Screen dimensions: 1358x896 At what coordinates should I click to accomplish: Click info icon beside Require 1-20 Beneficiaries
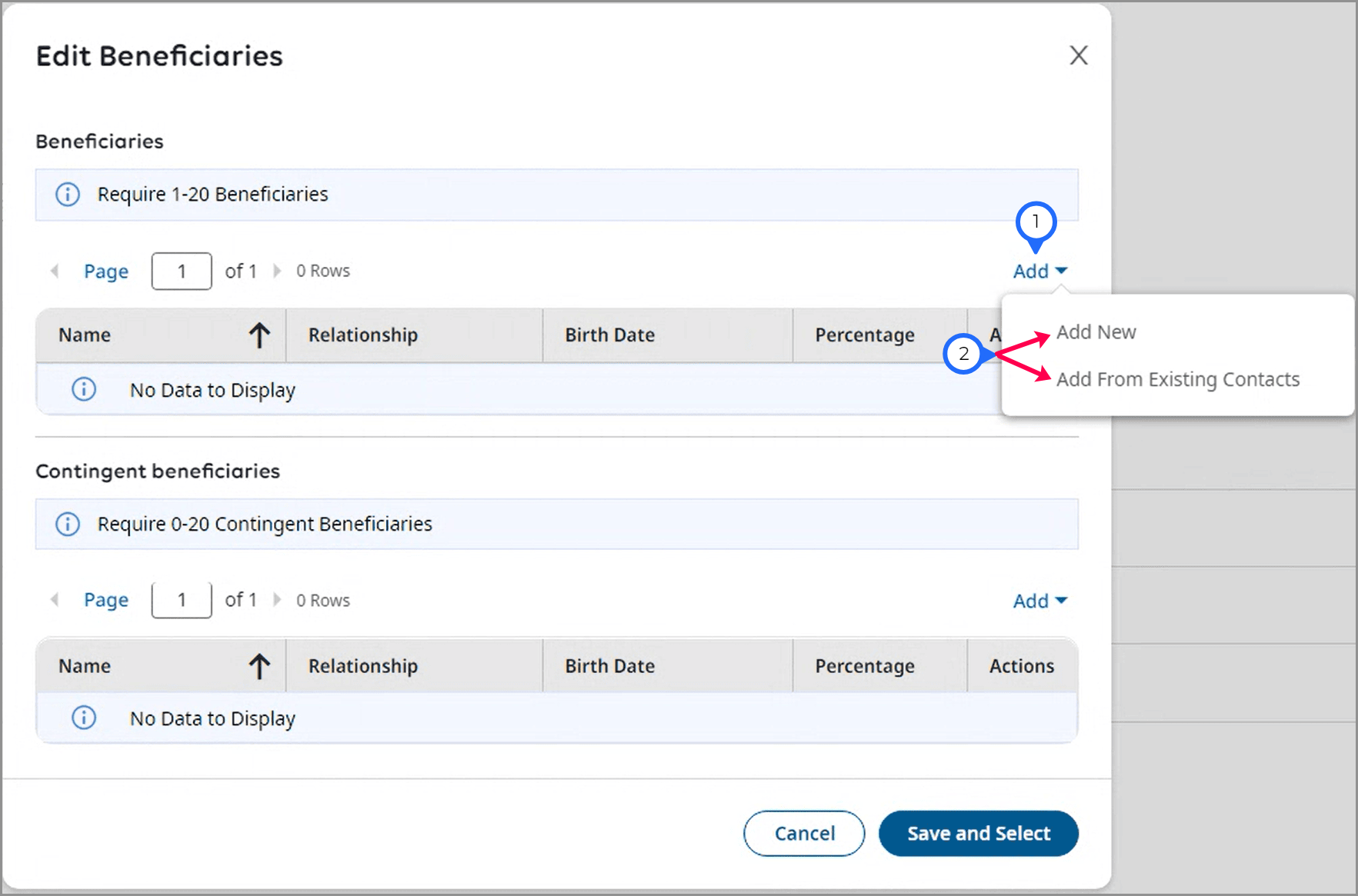point(68,195)
